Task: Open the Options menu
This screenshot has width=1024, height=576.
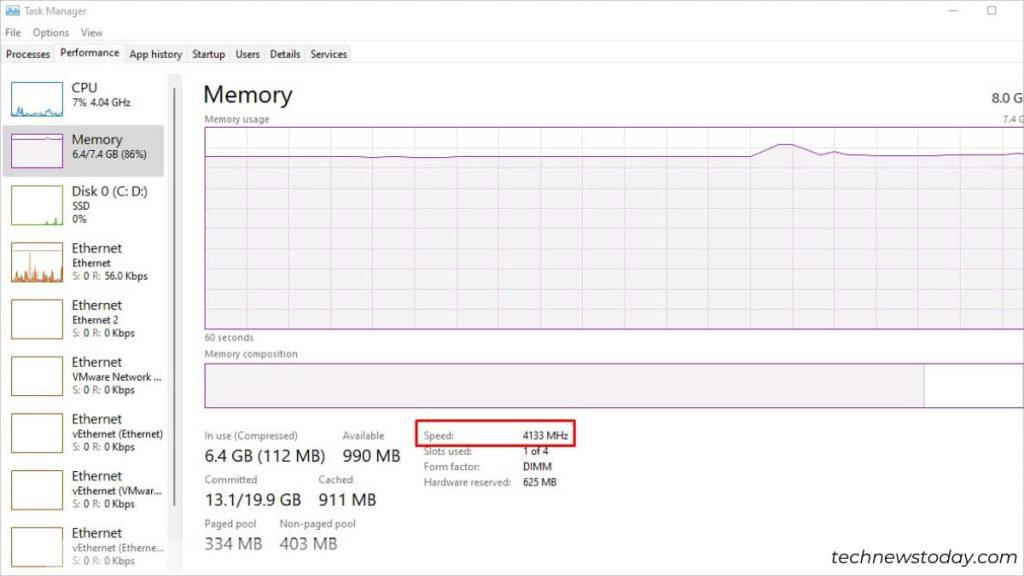Action: [50, 32]
